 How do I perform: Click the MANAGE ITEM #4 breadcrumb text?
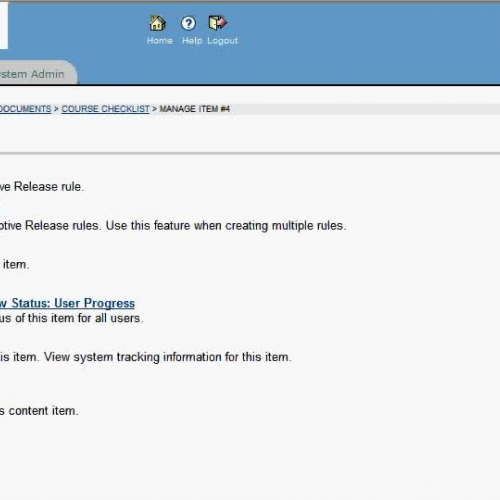pos(195,109)
